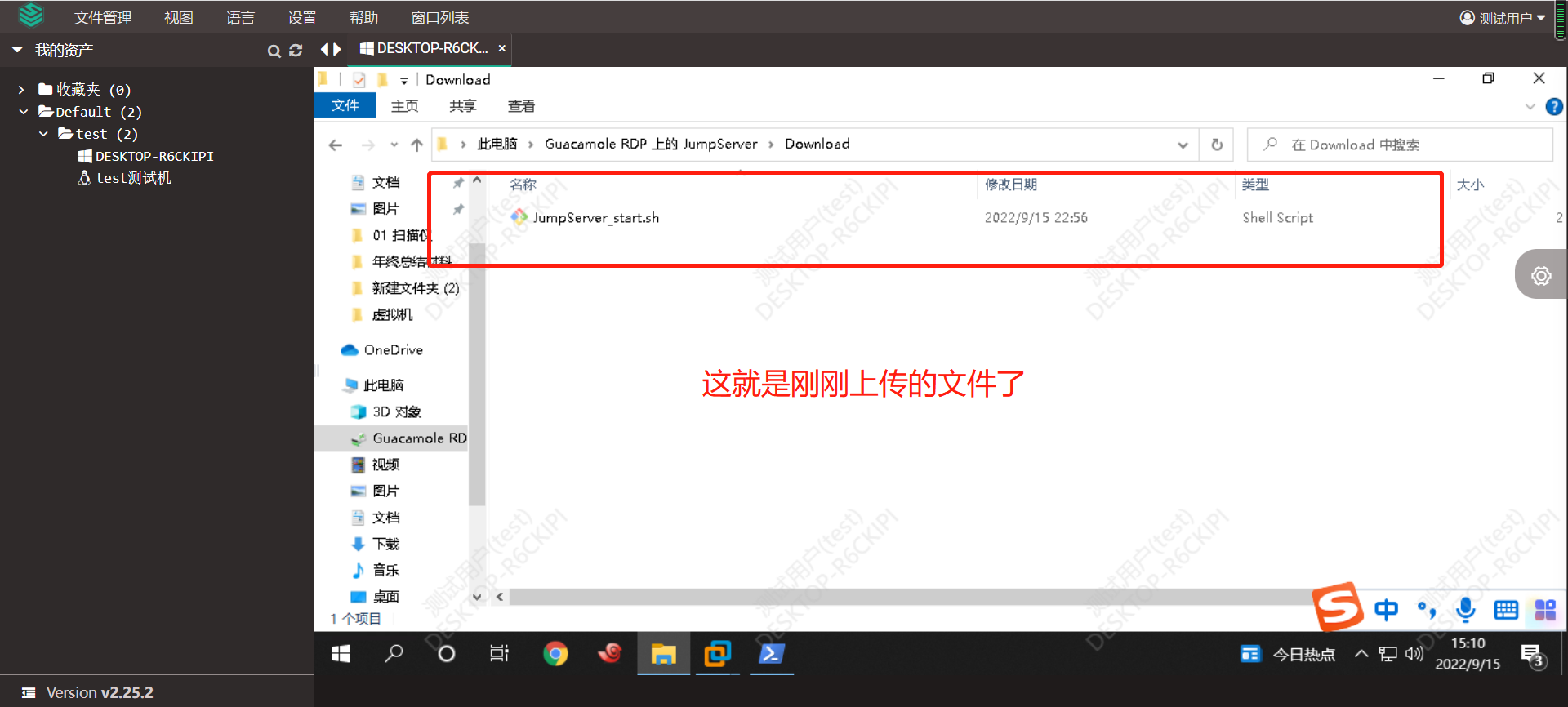Show hidden tray icons chevron
1568x707 pixels.
1361,654
